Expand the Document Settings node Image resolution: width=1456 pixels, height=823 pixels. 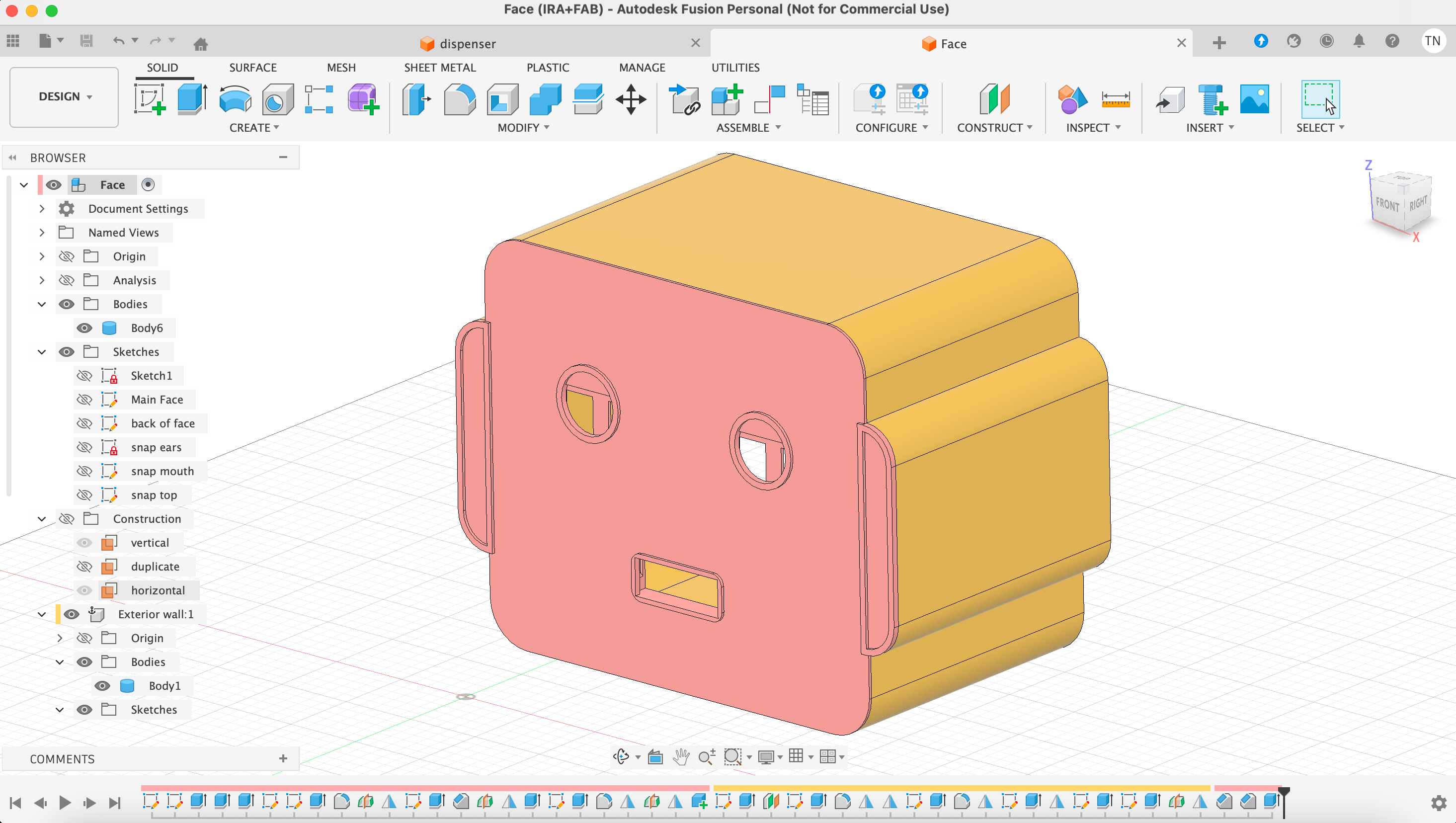[x=42, y=209]
